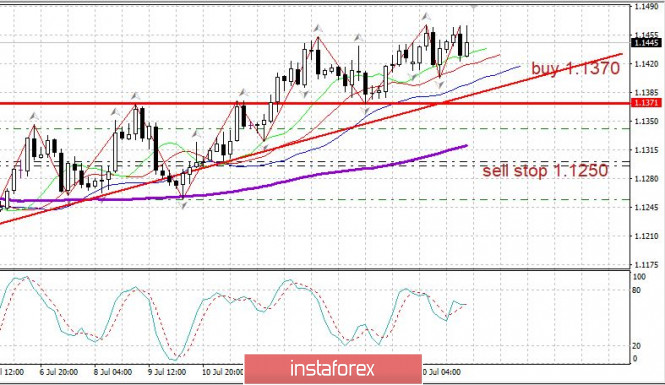
Task: Select the 'sell stop 1.1250' text label
Action: (545, 170)
